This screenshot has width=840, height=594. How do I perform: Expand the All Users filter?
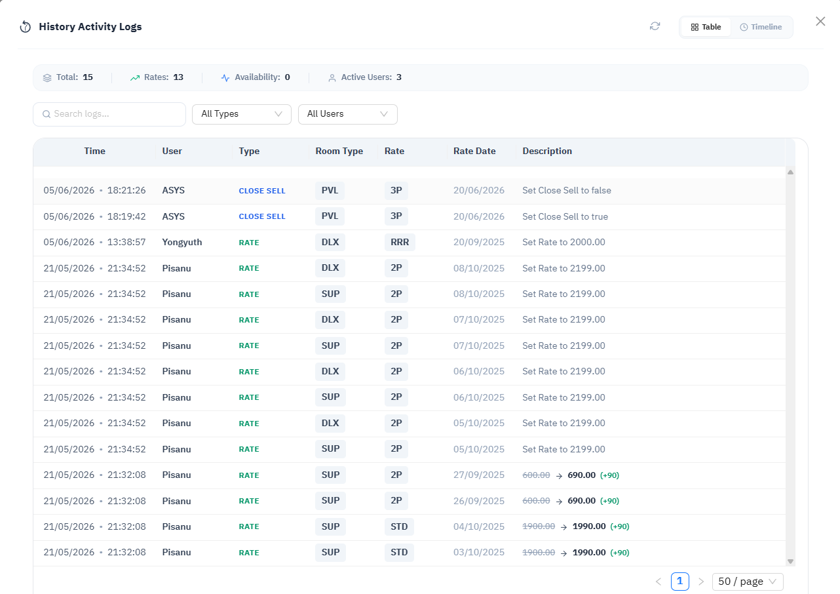click(x=348, y=114)
